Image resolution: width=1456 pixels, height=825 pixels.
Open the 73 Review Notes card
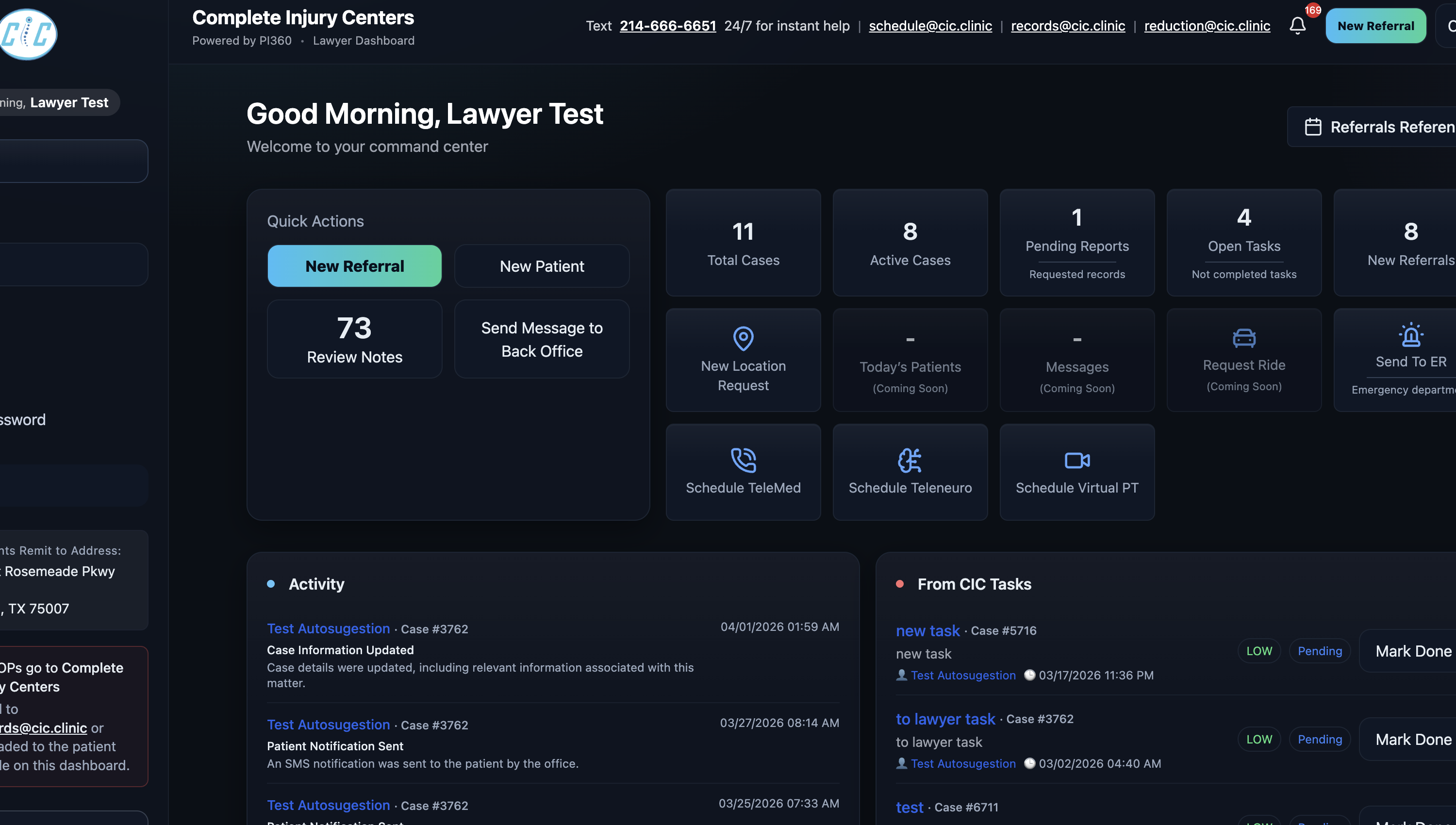pos(355,339)
